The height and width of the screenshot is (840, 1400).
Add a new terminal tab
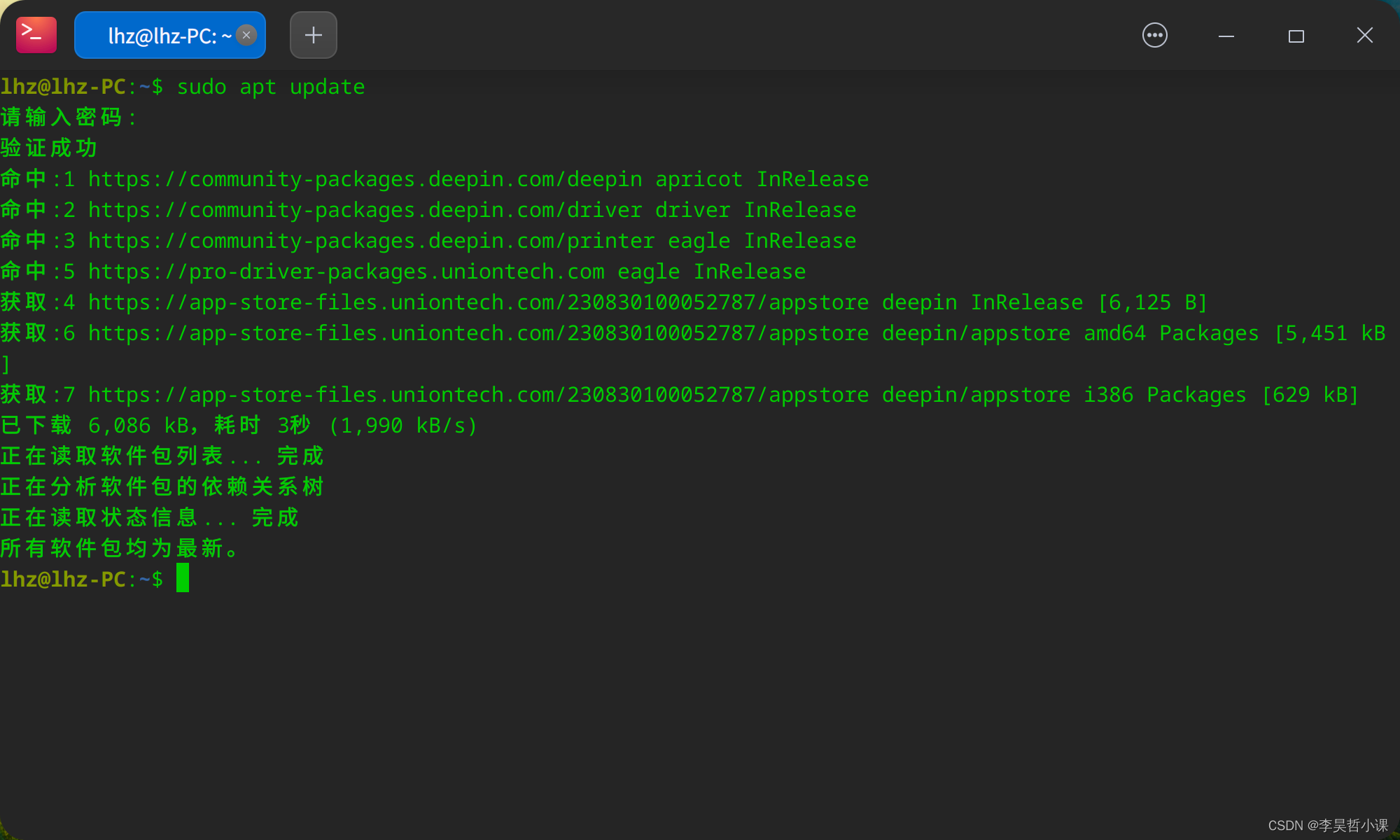314,35
